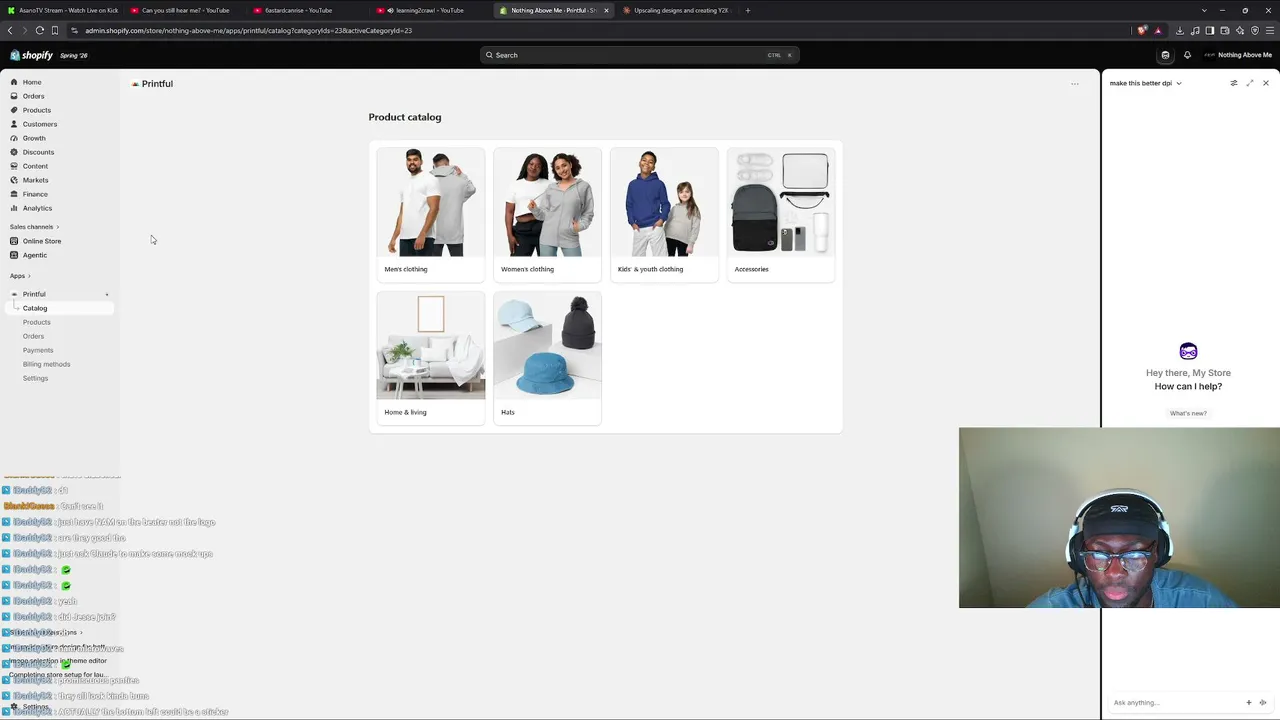This screenshot has height=720, width=1280.
Task: Open browser downloads icon
Action: (x=1180, y=30)
